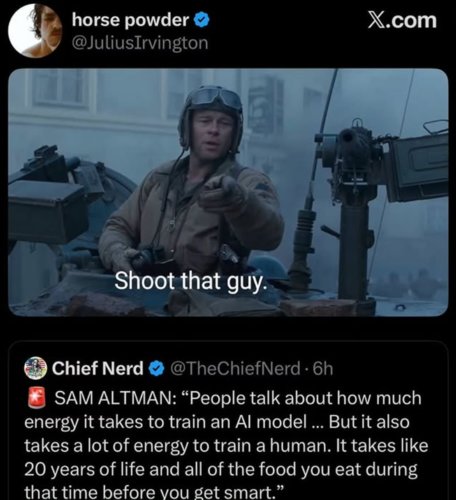Open Chief Nerd's avatar icon
456x500 pixels.
(35, 368)
